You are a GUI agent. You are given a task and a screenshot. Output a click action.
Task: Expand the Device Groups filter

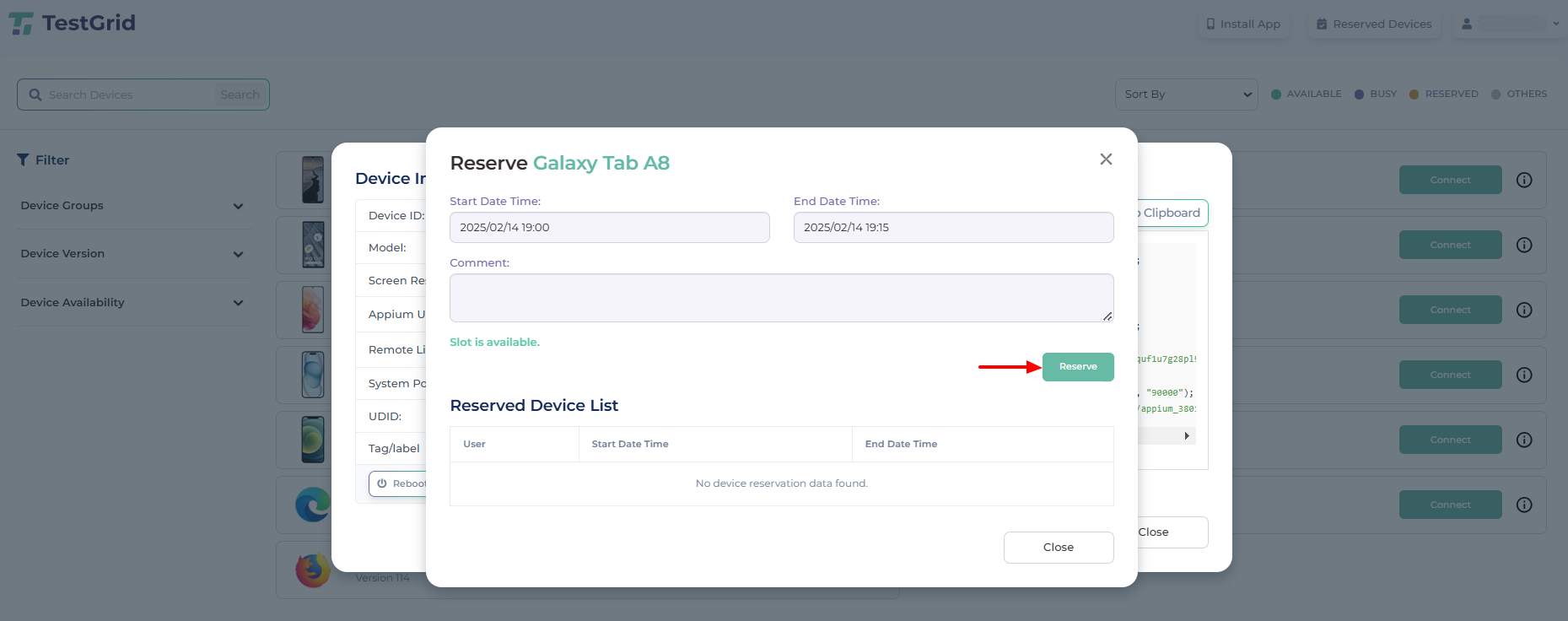pyautogui.click(x=133, y=206)
